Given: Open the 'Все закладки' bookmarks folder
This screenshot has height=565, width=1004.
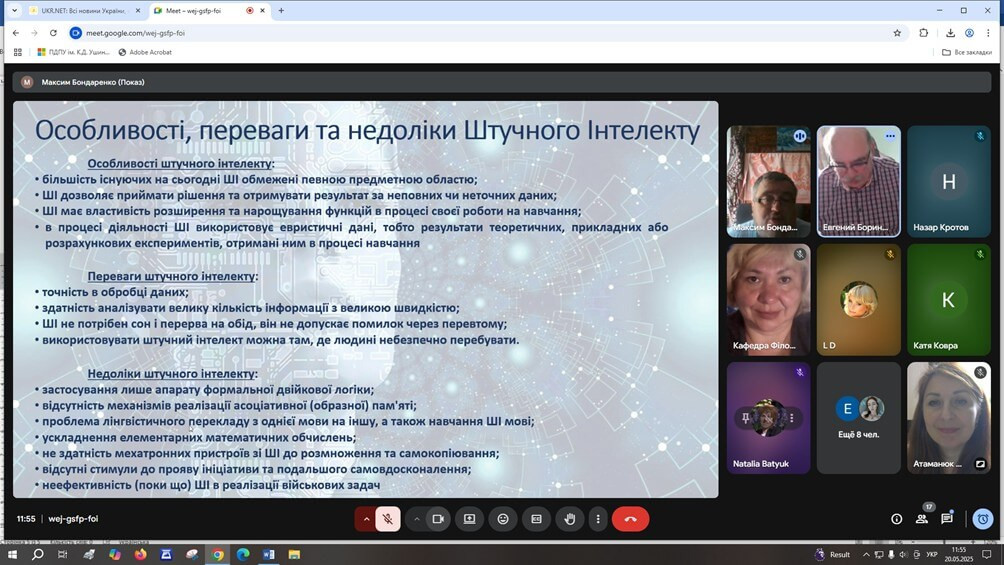Looking at the screenshot, I should tap(967, 52).
